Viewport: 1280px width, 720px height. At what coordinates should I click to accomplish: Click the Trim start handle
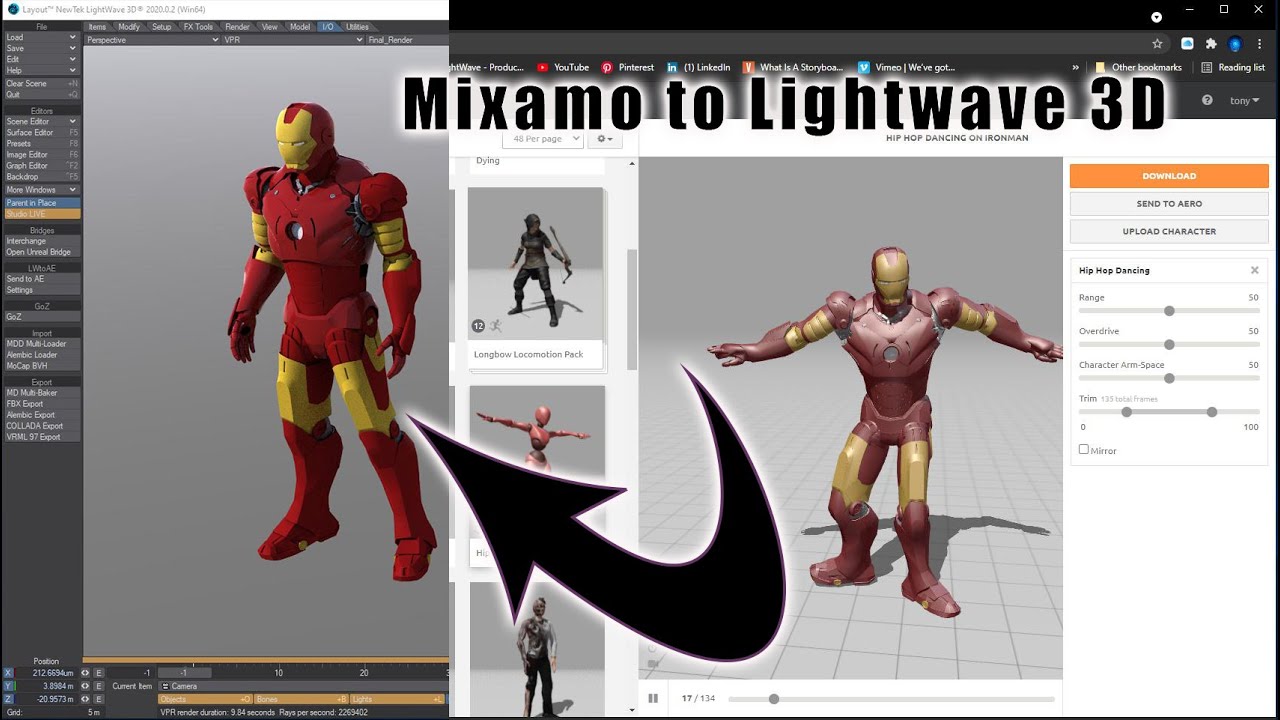1127,412
